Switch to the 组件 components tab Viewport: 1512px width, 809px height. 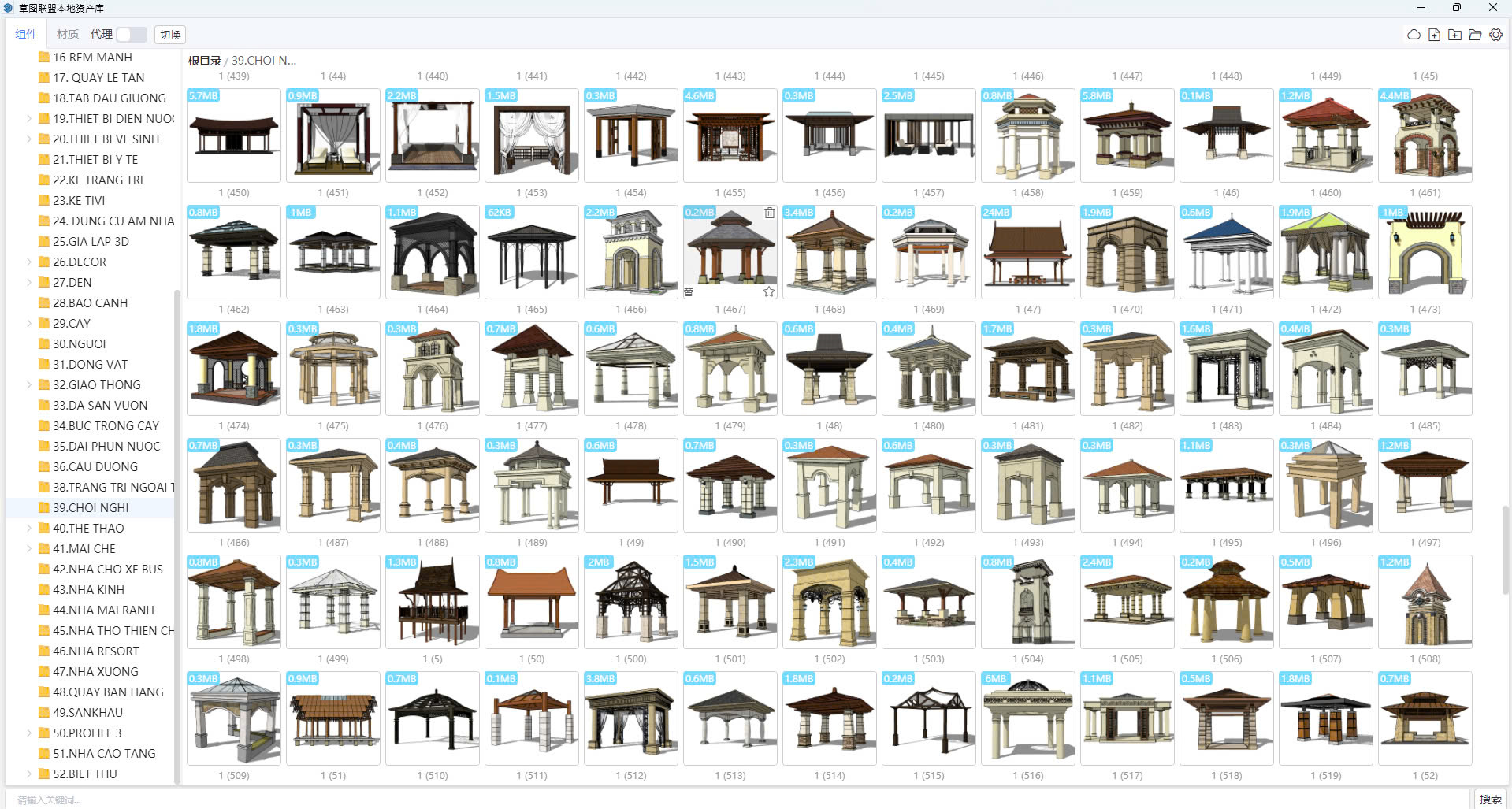26,35
